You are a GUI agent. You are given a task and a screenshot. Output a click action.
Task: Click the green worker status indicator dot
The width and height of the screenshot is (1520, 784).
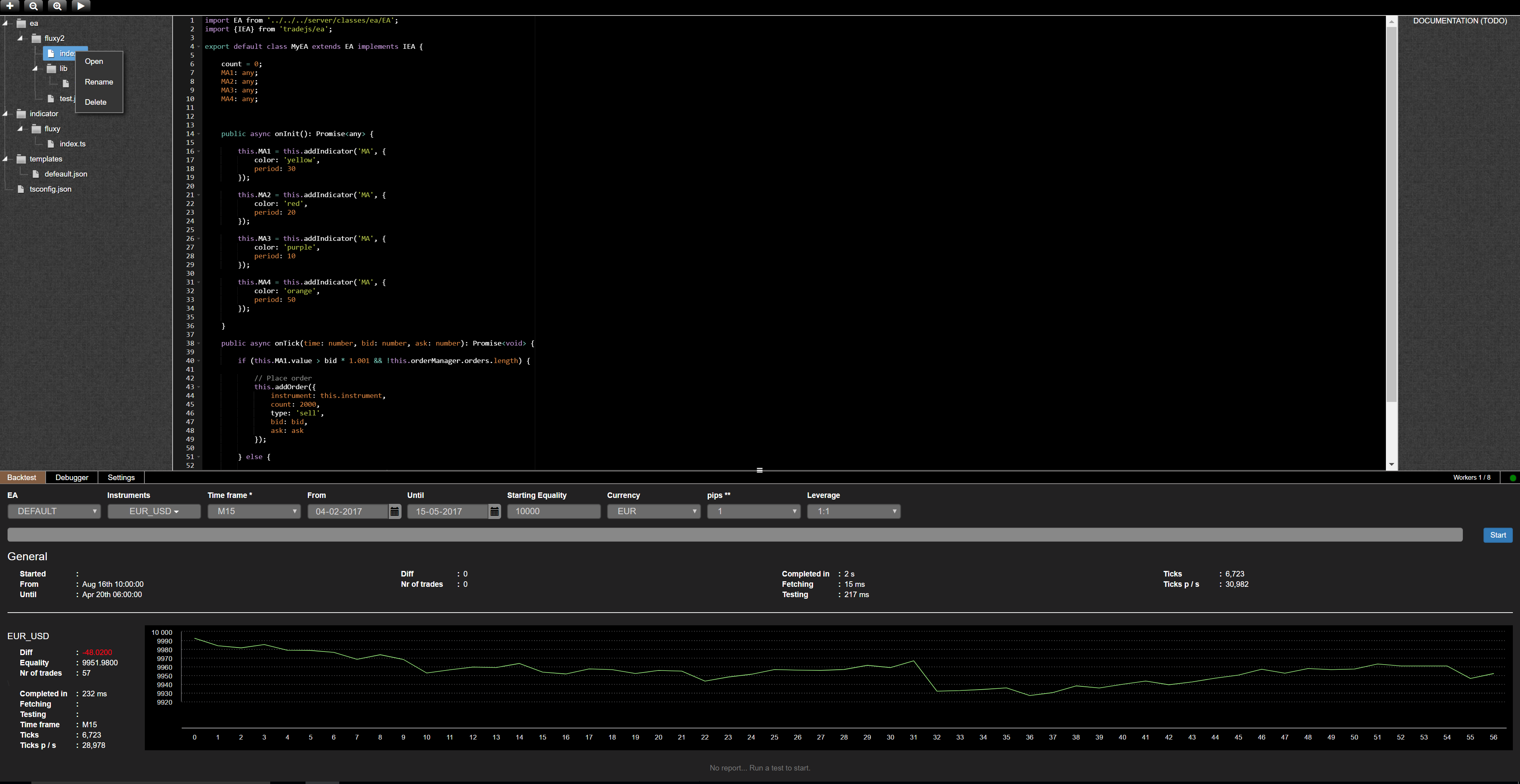[x=1512, y=478]
